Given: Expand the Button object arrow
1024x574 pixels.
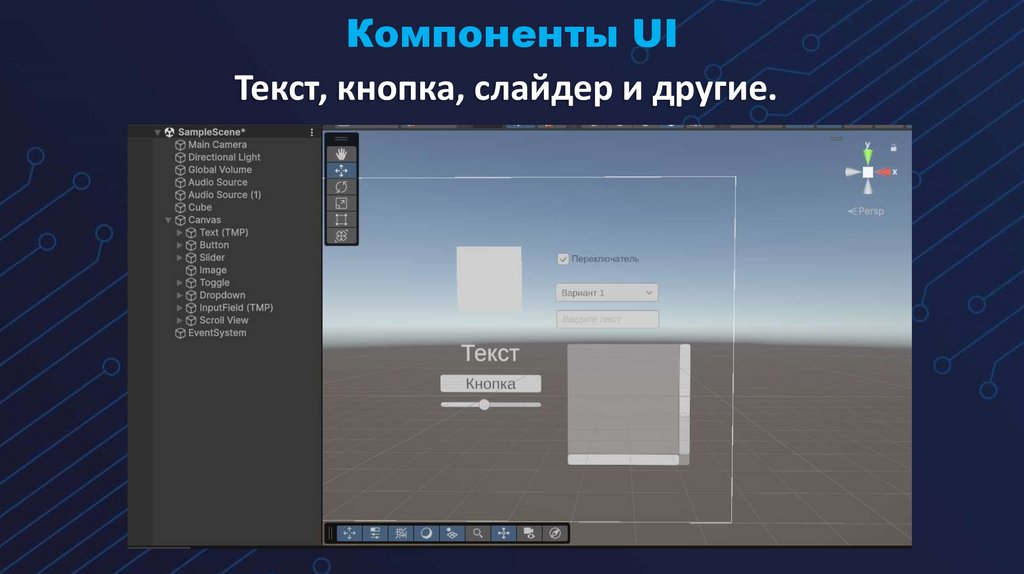Looking at the screenshot, I should (x=180, y=245).
